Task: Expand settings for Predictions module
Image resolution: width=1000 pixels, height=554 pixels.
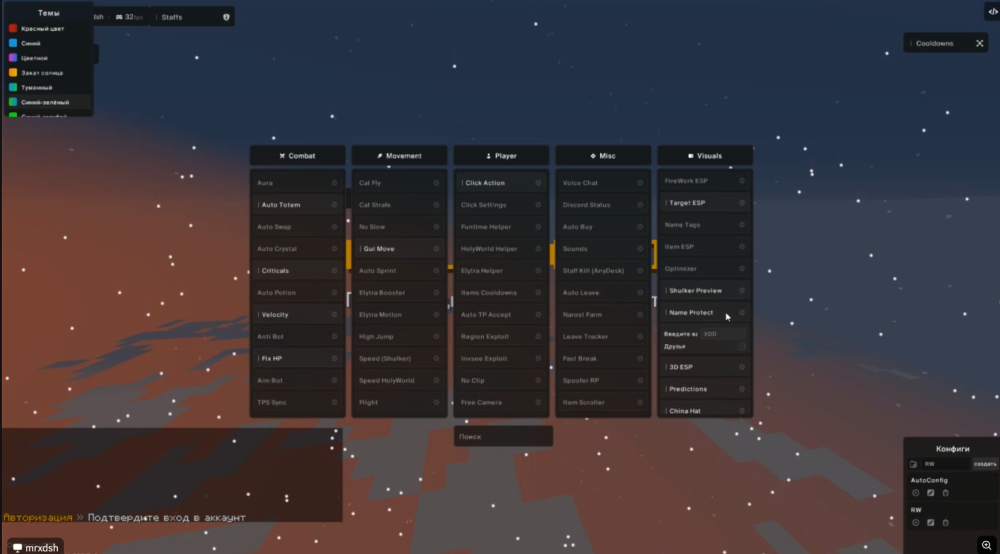Action: (x=742, y=389)
